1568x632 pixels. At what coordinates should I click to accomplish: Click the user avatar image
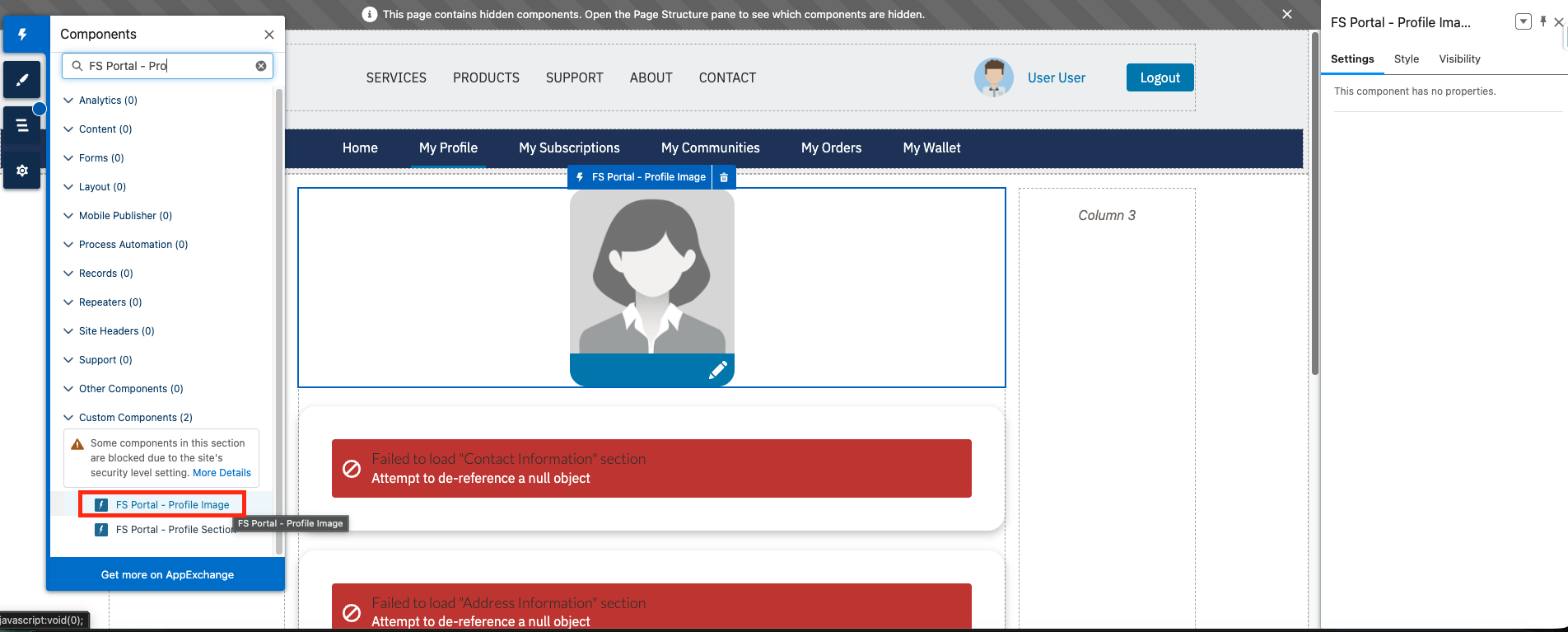click(994, 77)
